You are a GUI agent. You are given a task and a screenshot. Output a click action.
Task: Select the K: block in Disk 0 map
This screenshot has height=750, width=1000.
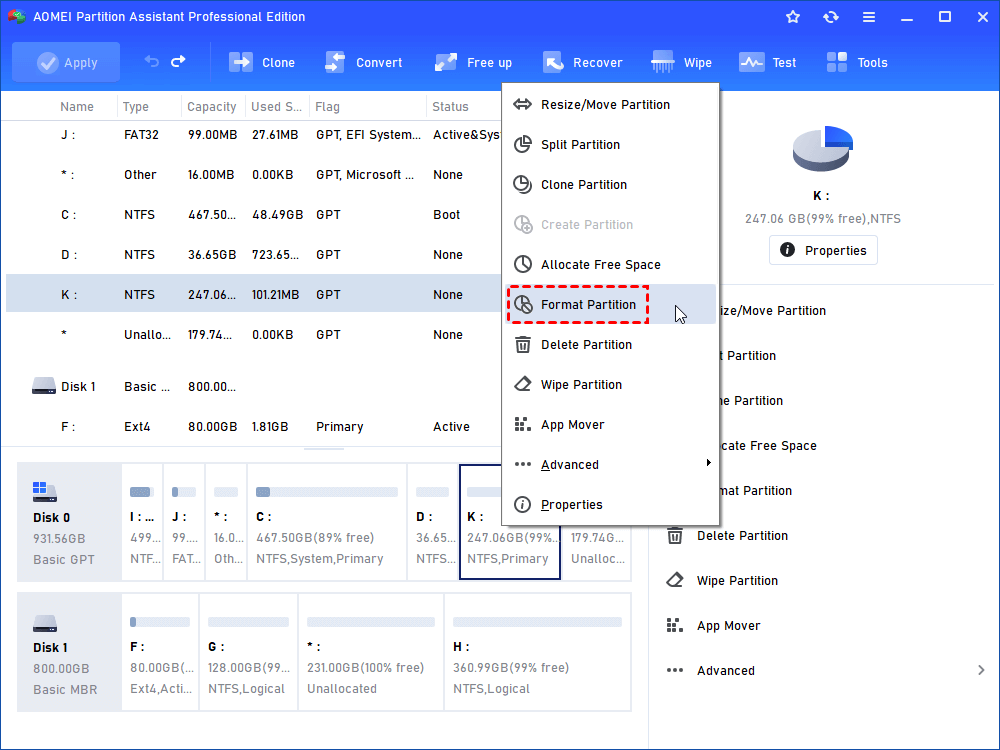pos(510,522)
